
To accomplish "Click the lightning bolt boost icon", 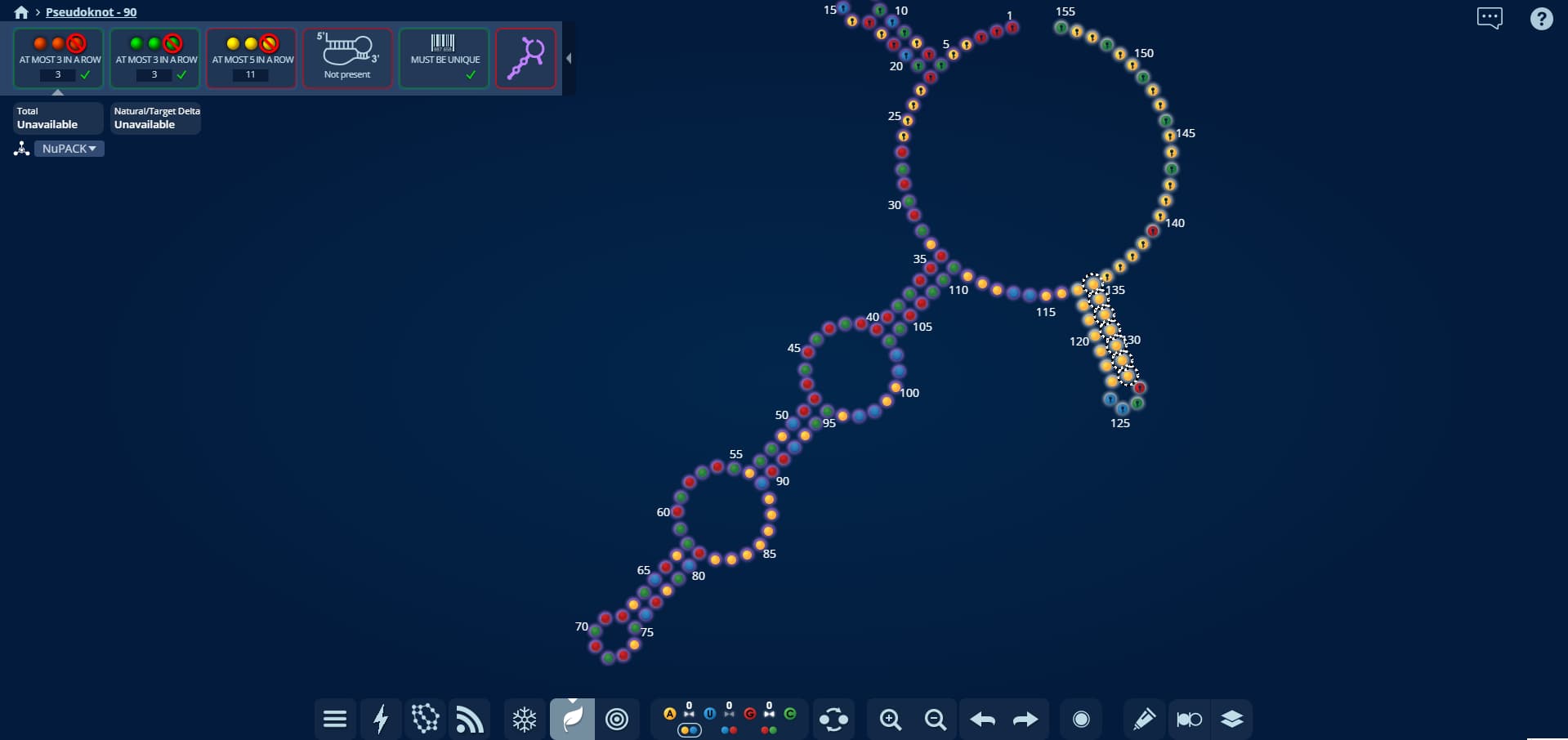I will click(381, 719).
